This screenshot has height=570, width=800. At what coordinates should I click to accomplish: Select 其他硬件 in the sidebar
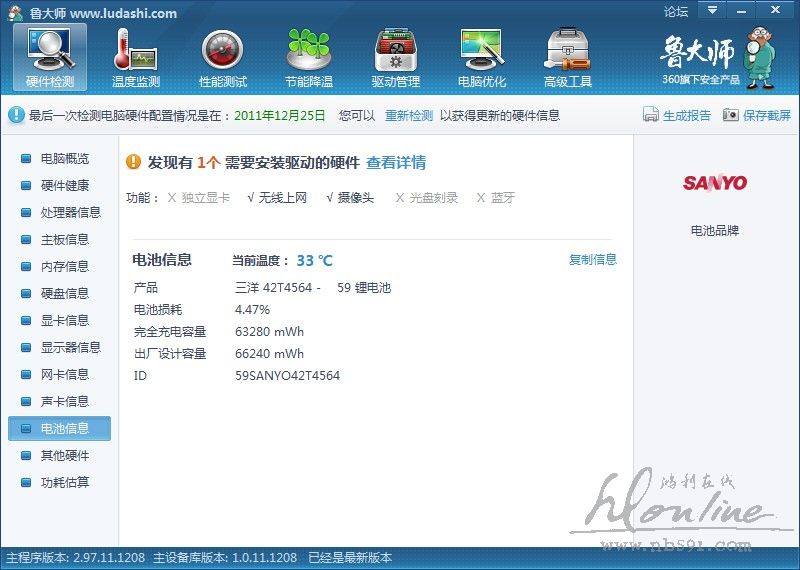(65, 456)
